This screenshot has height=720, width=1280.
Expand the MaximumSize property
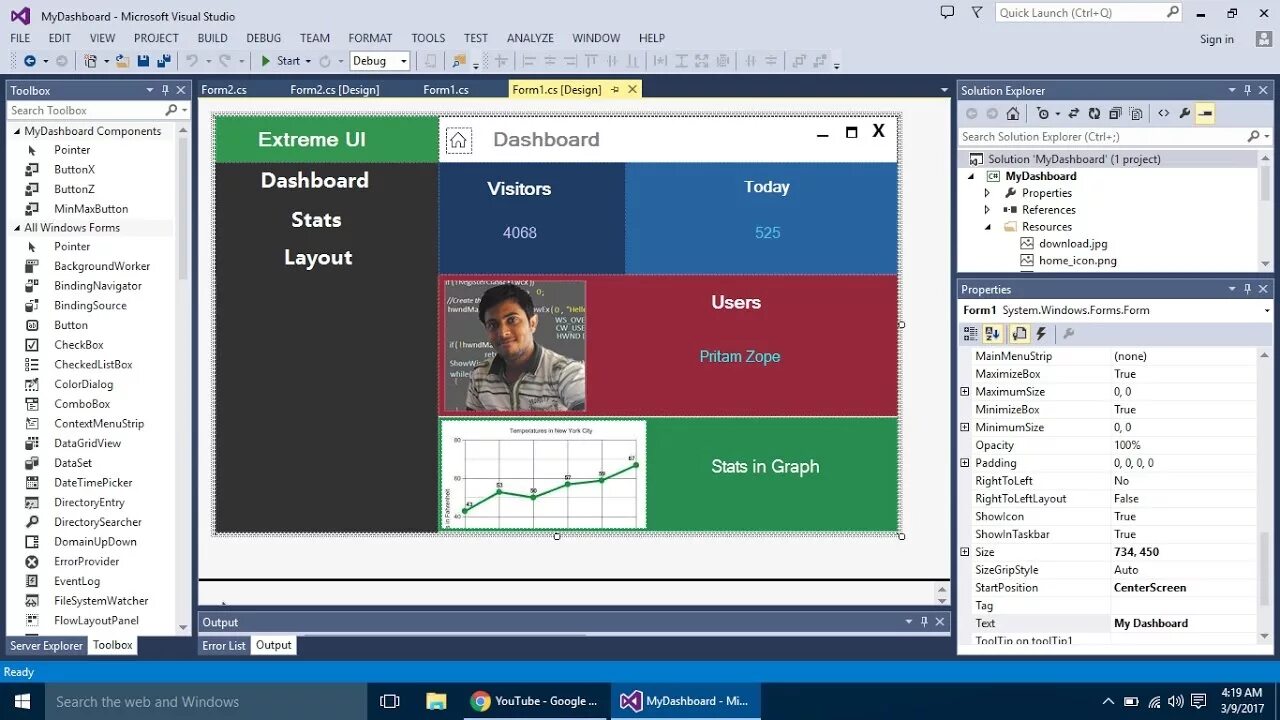pos(965,392)
